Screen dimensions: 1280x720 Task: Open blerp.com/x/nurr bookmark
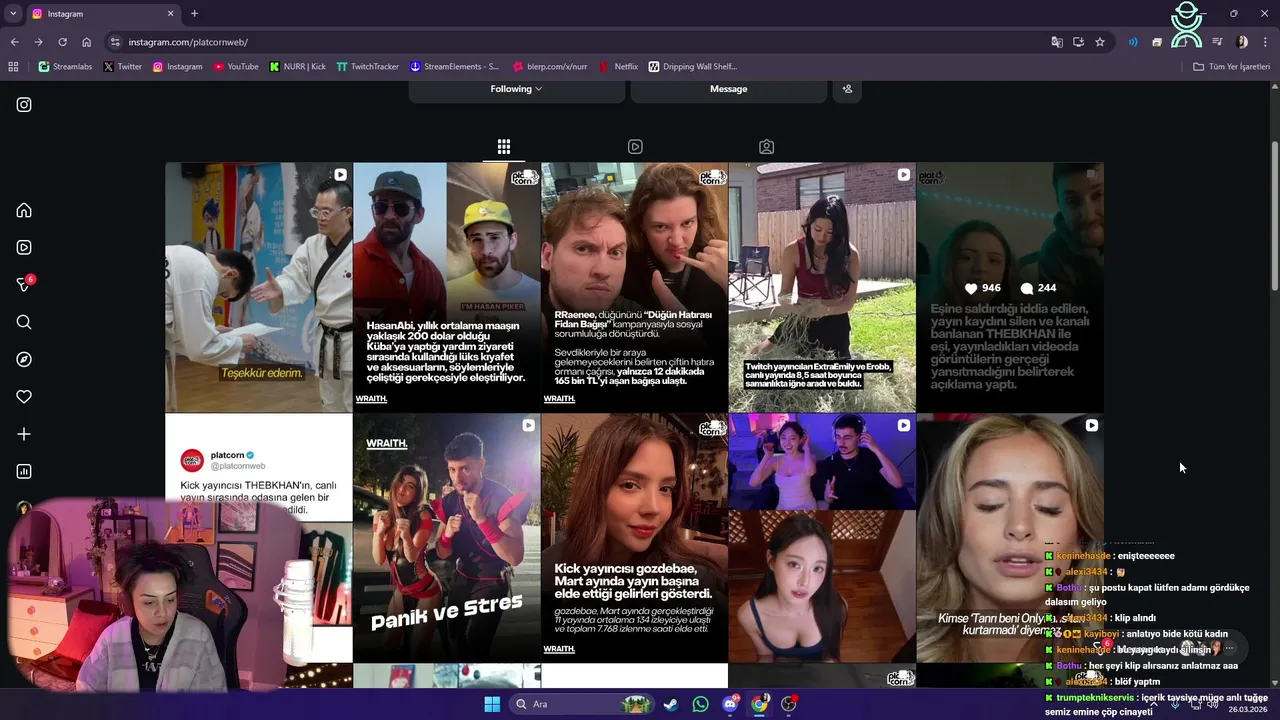tap(550, 67)
